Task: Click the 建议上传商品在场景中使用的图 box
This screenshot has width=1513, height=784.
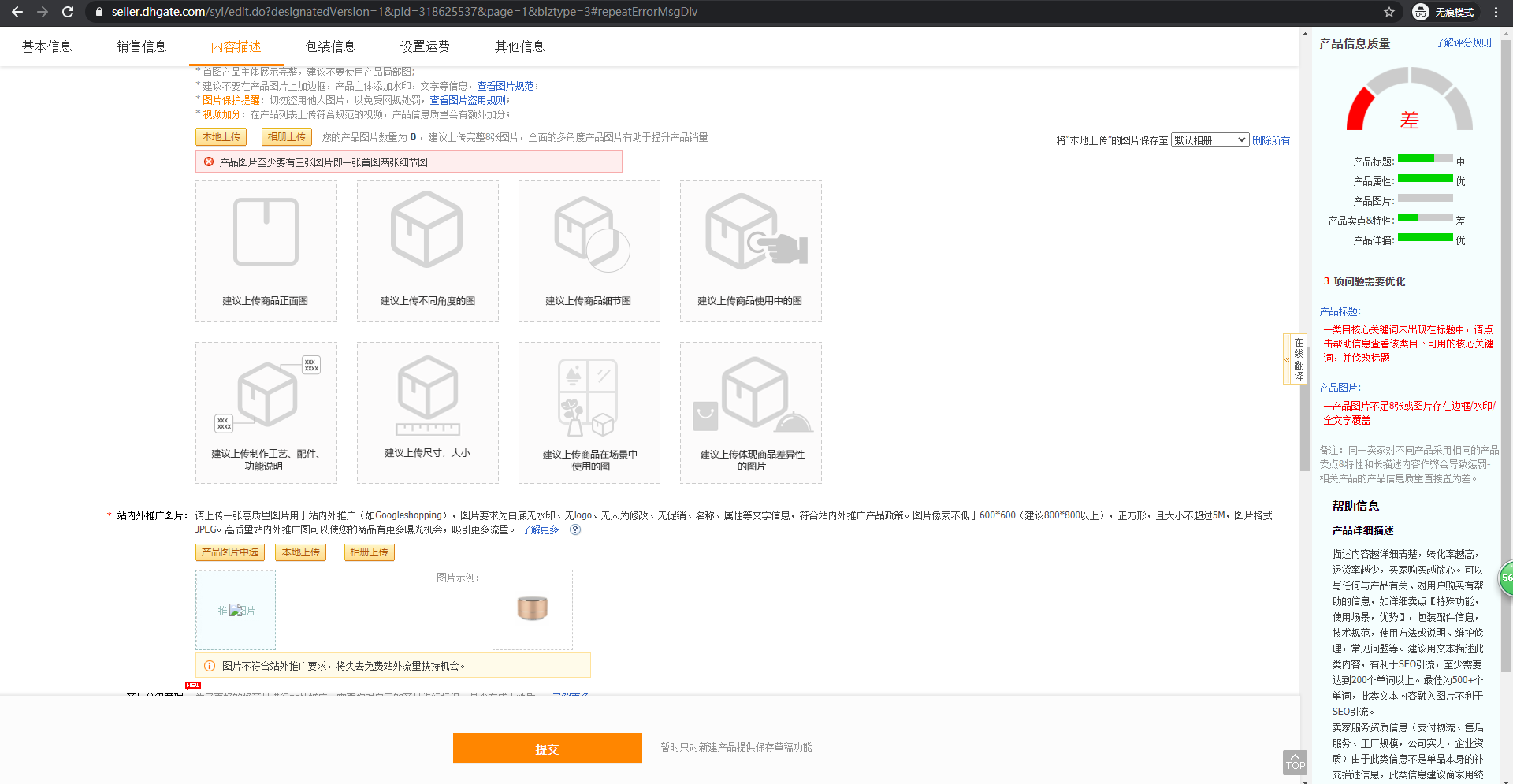Action: [589, 412]
